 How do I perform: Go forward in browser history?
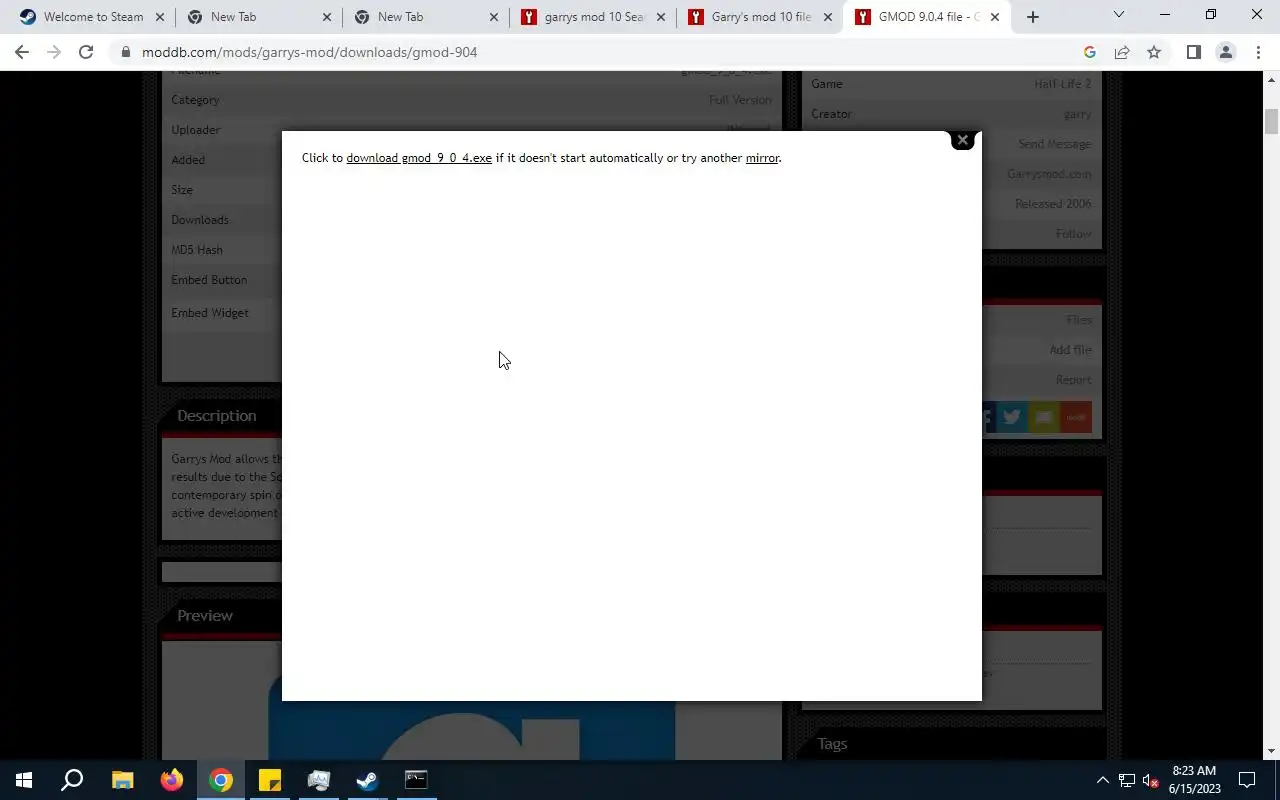point(54,52)
